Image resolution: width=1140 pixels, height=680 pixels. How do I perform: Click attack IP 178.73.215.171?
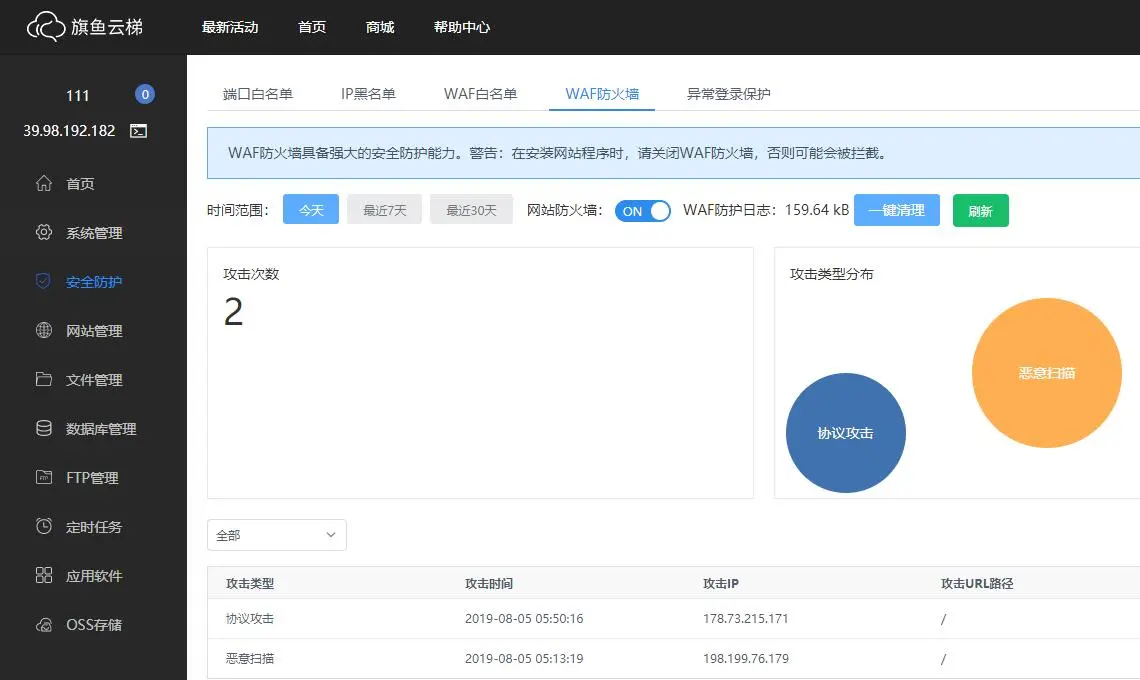(745, 618)
